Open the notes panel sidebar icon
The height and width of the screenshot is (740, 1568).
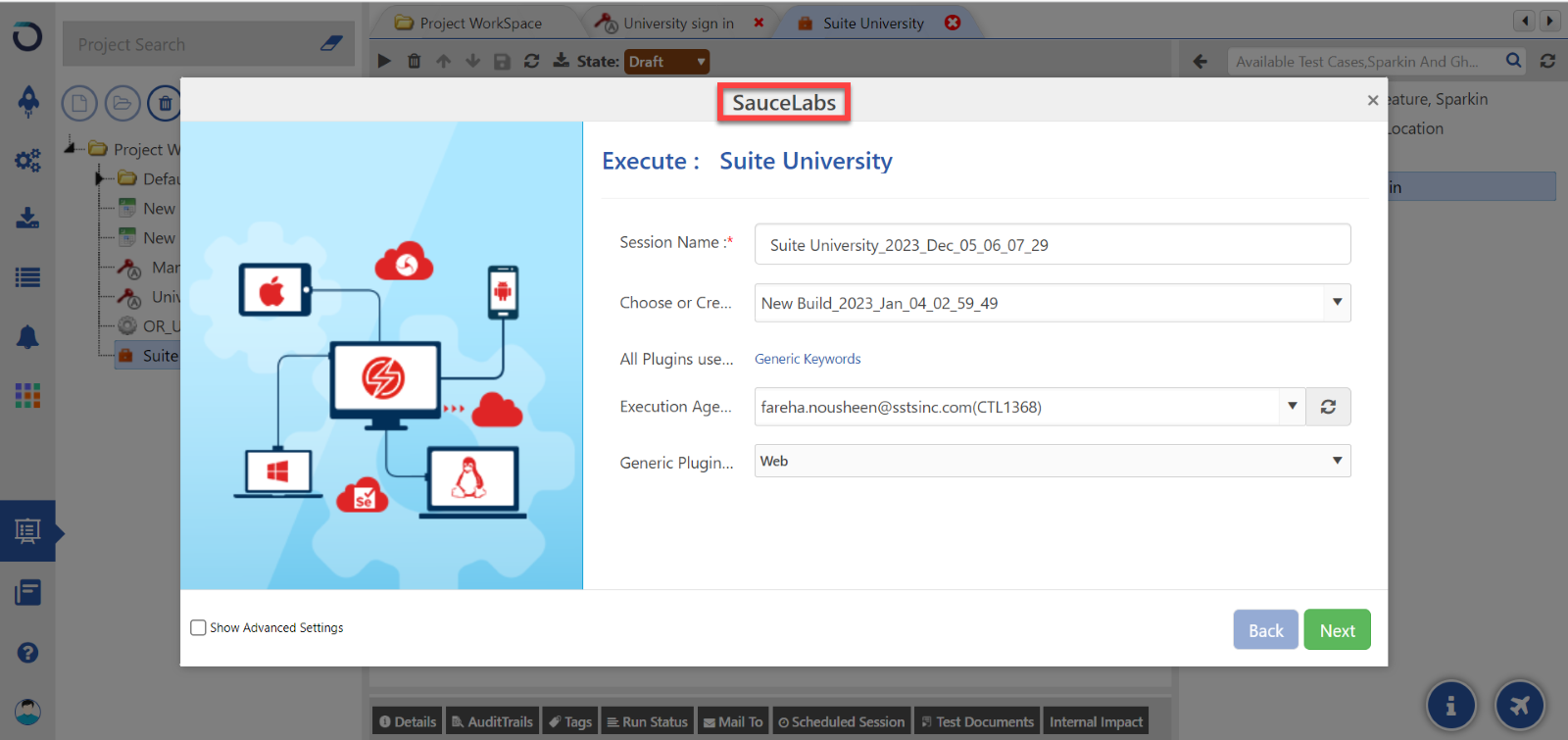pos(27,592)
